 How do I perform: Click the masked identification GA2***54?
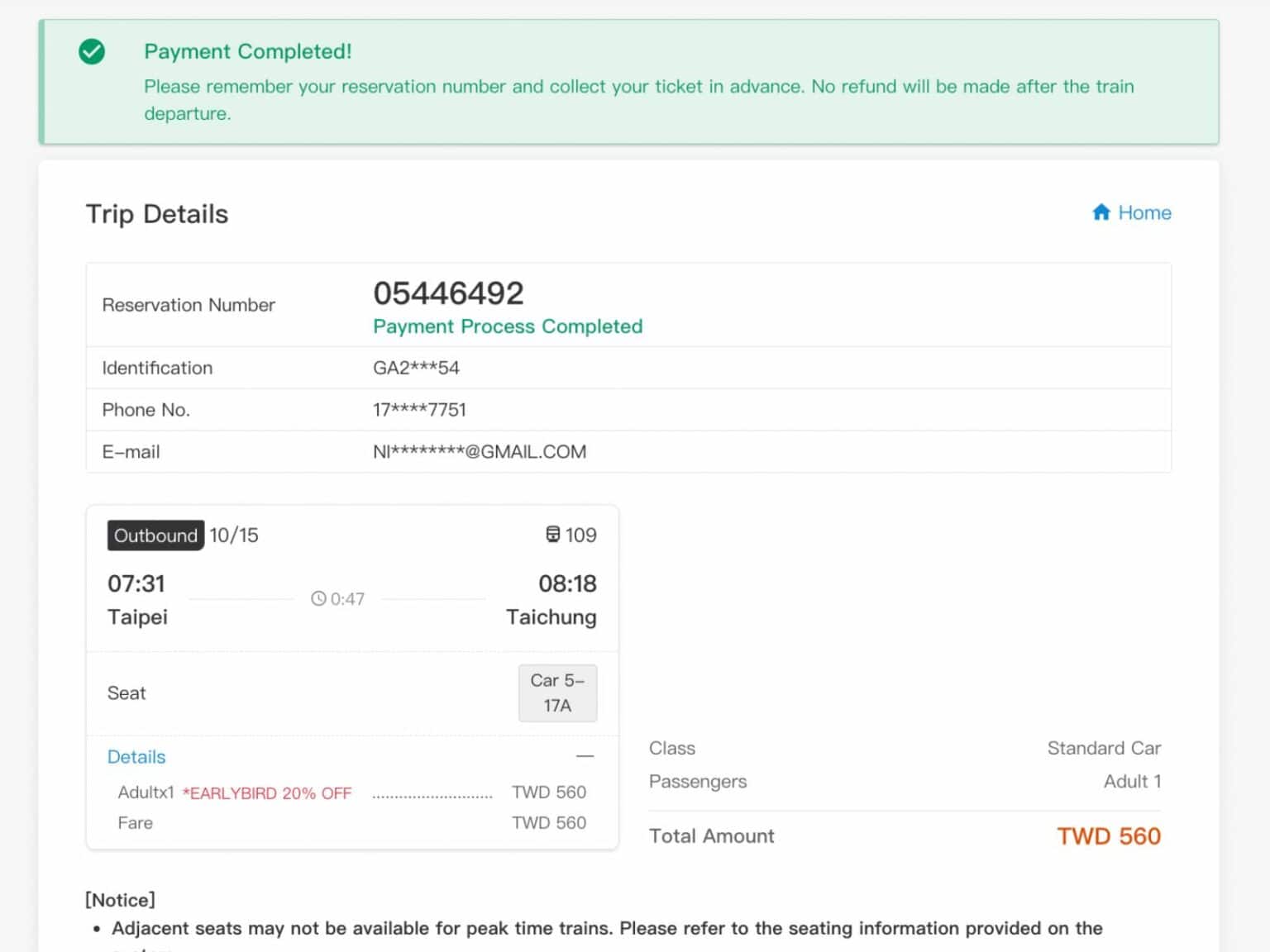coord(416,368)
